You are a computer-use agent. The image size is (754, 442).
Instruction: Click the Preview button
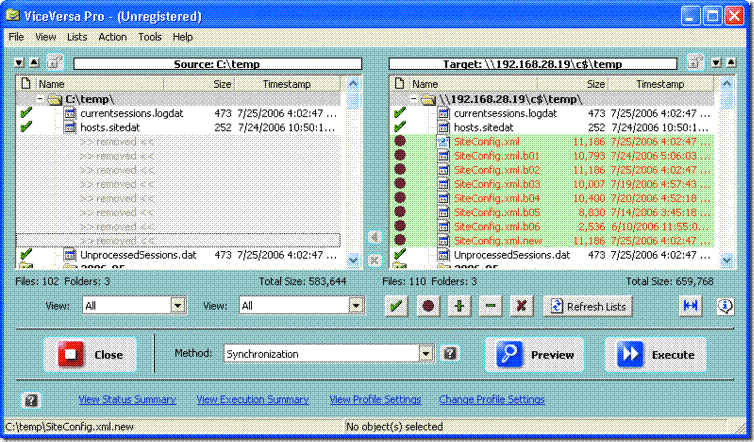pos(534,354)
